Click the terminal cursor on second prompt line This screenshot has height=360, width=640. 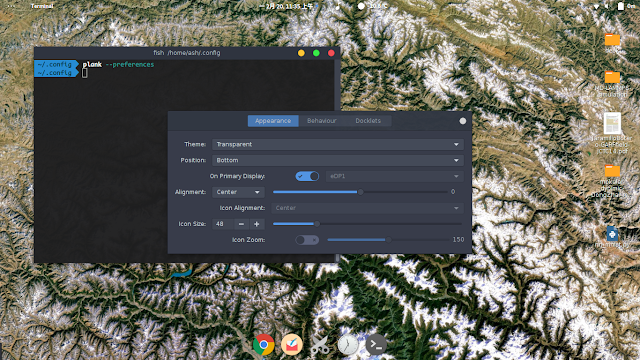pyautogui.click(x=84, y=73)
